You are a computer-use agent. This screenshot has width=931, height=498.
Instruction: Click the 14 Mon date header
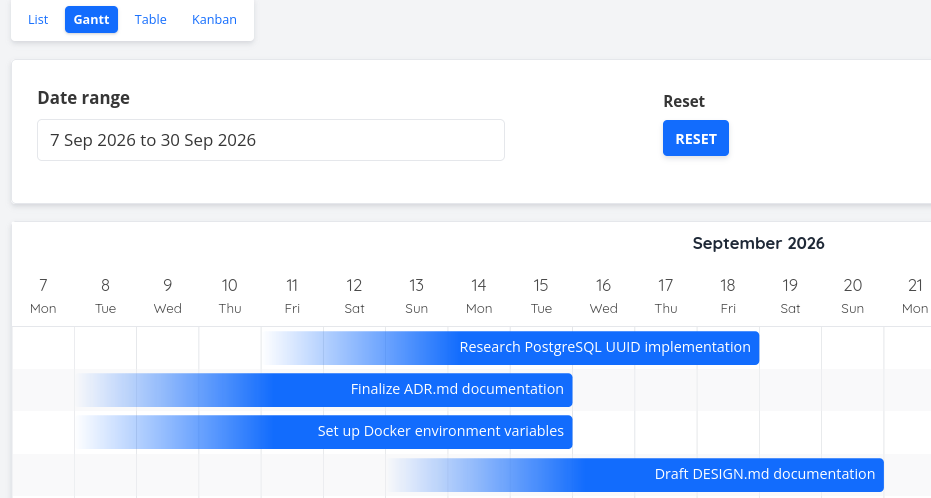[479, 296]
